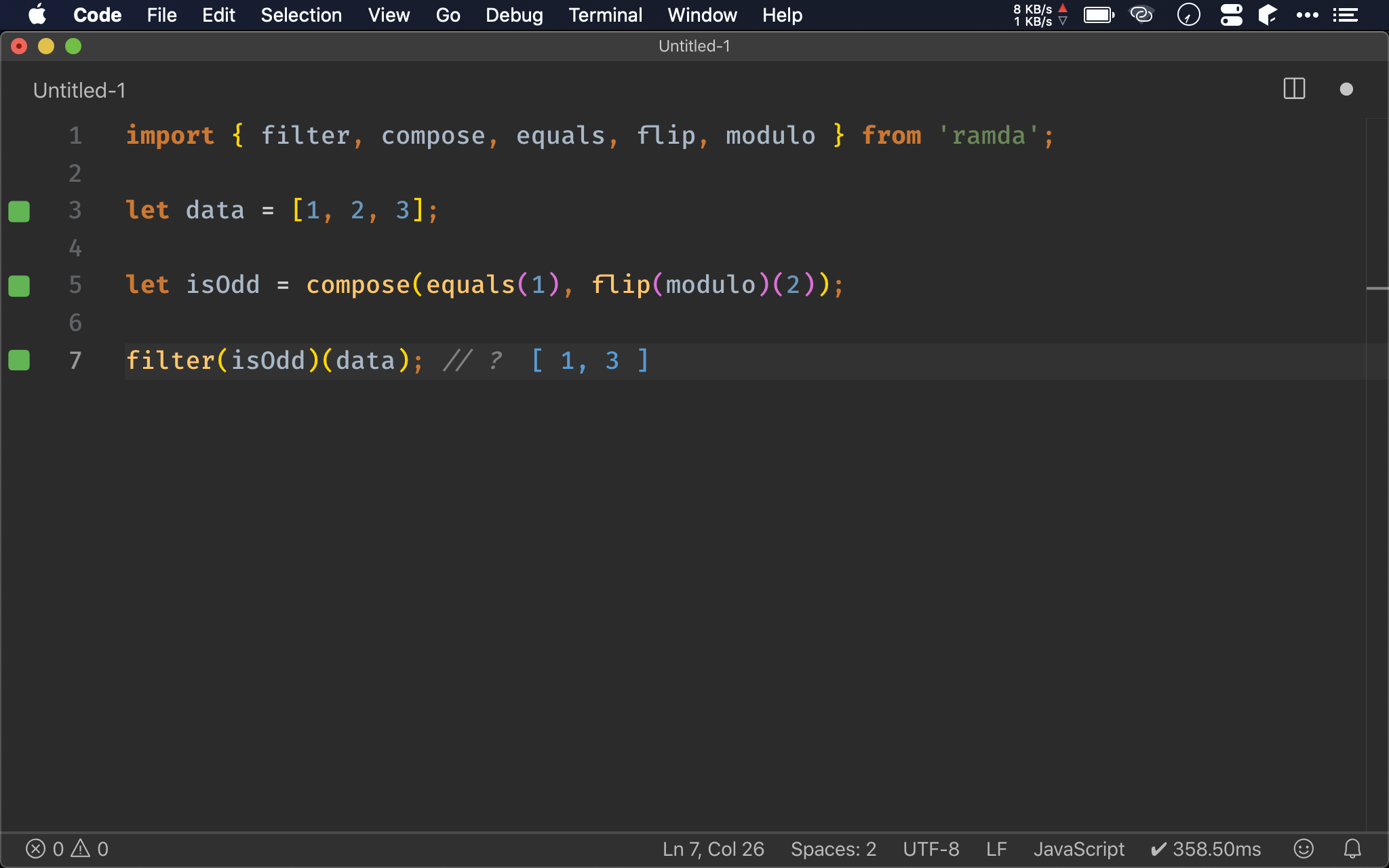Screen dimensions: 1389x868
Task: Open the Notification Center list icon
Action: (x=1345, y=15)
